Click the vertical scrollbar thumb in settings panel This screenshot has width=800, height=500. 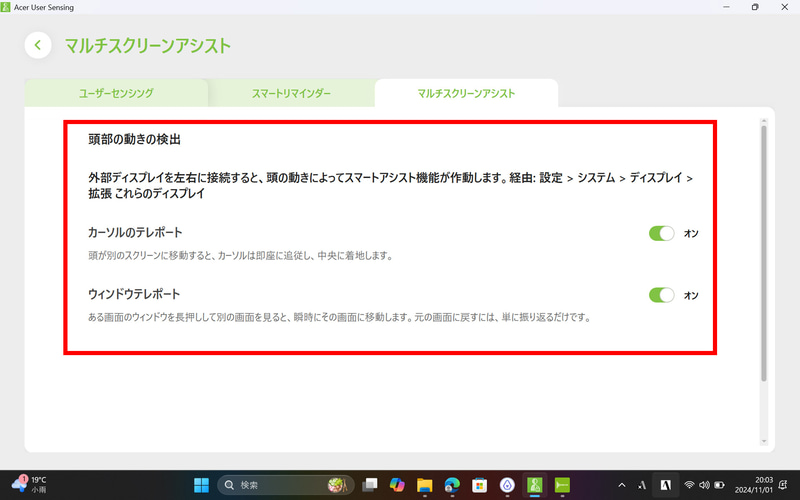tap(764, 253)
